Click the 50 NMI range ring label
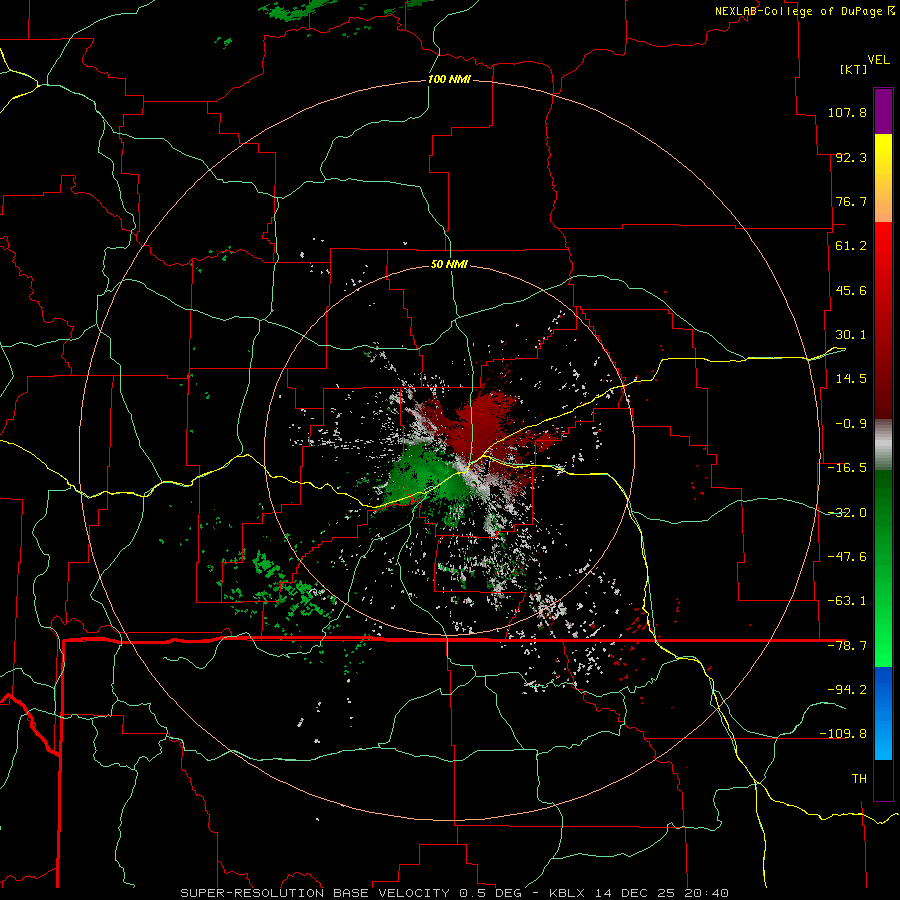The image size is (900, 900). (449, 264)
